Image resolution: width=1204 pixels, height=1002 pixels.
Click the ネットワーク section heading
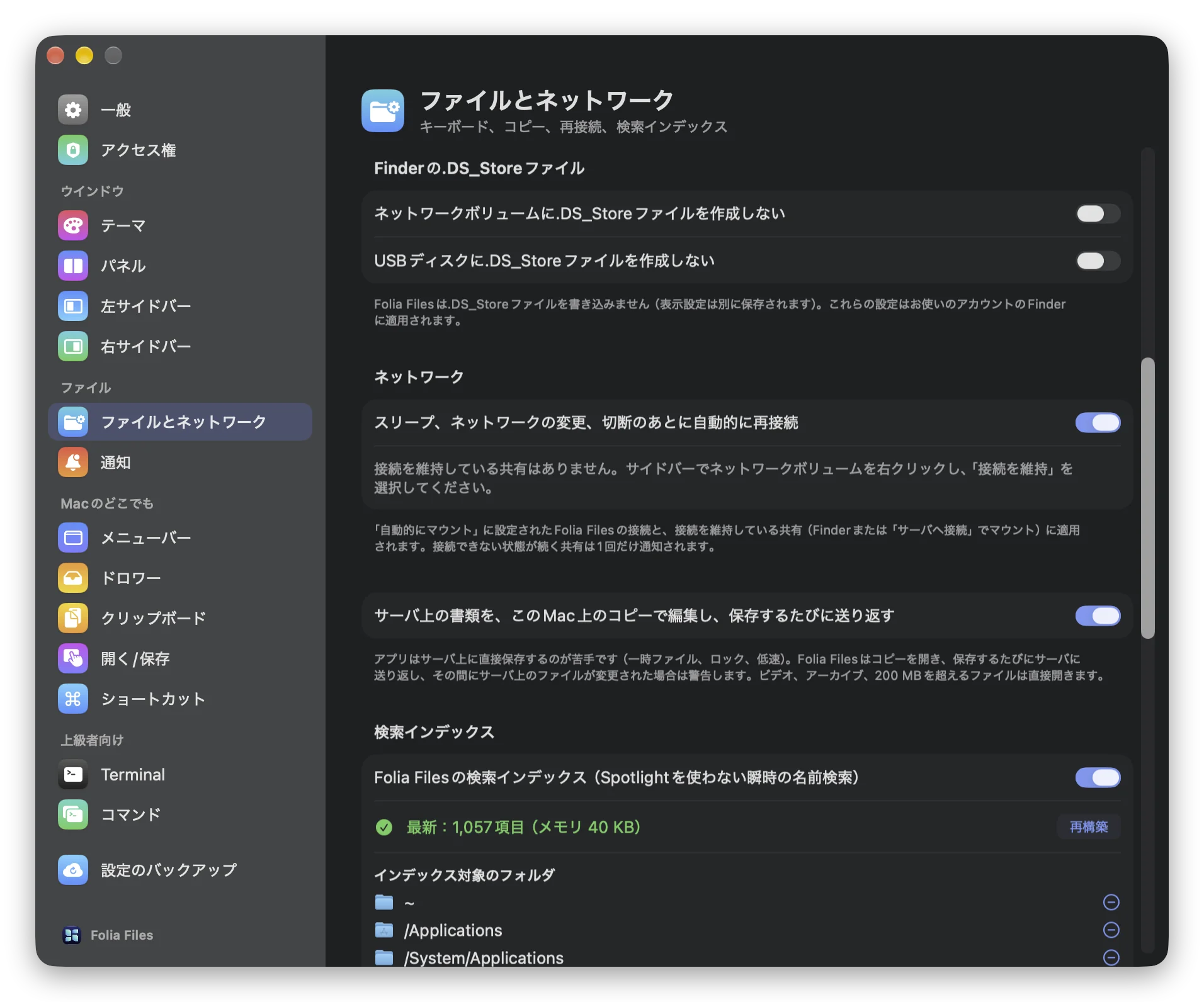[419, 377]
